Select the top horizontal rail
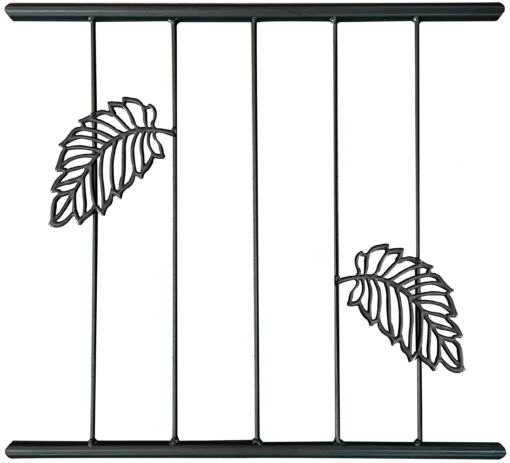The height and width of the screenshot is (463, 510). 255,12
